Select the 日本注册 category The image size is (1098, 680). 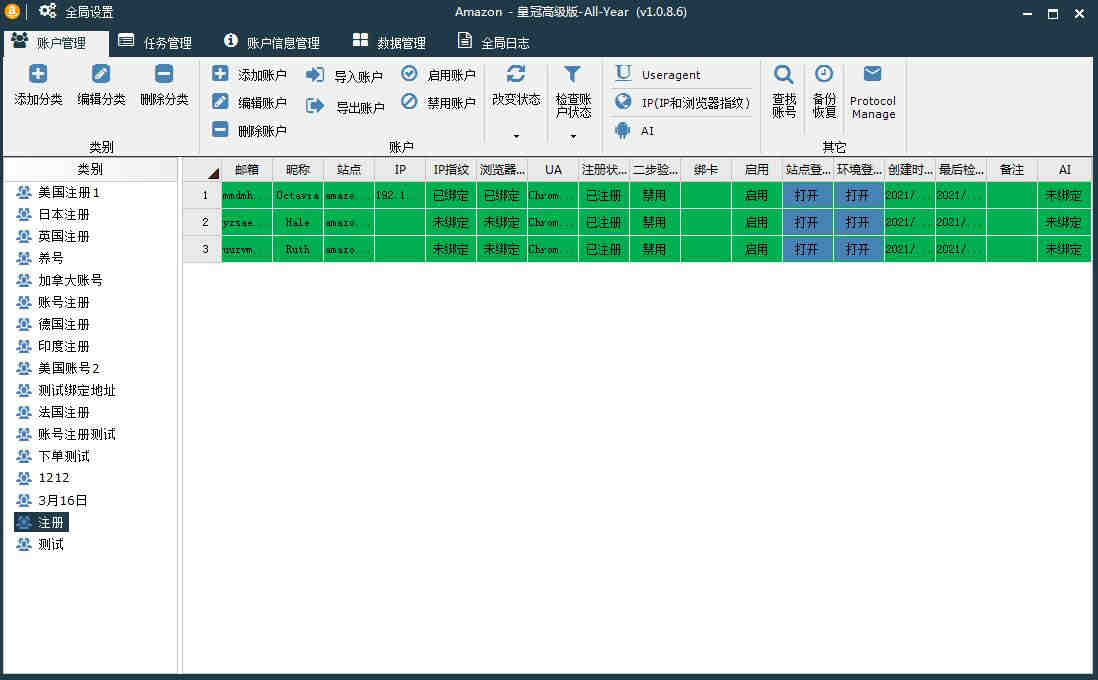pos(53,214)
